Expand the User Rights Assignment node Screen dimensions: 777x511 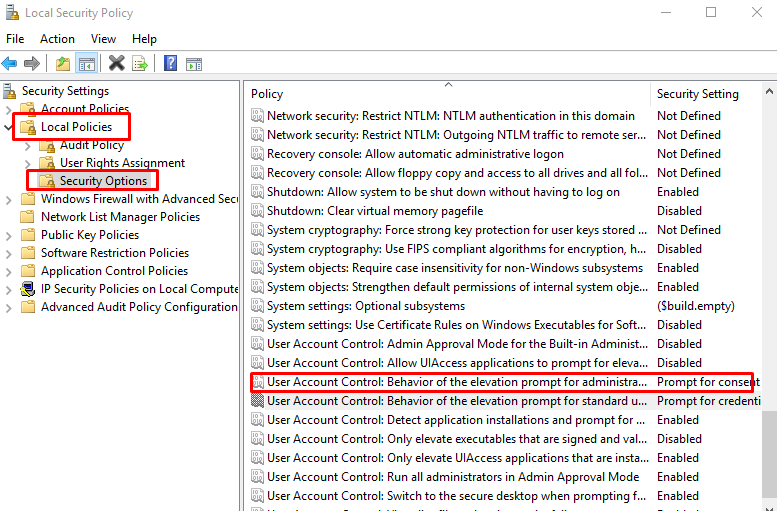(28, 164)
